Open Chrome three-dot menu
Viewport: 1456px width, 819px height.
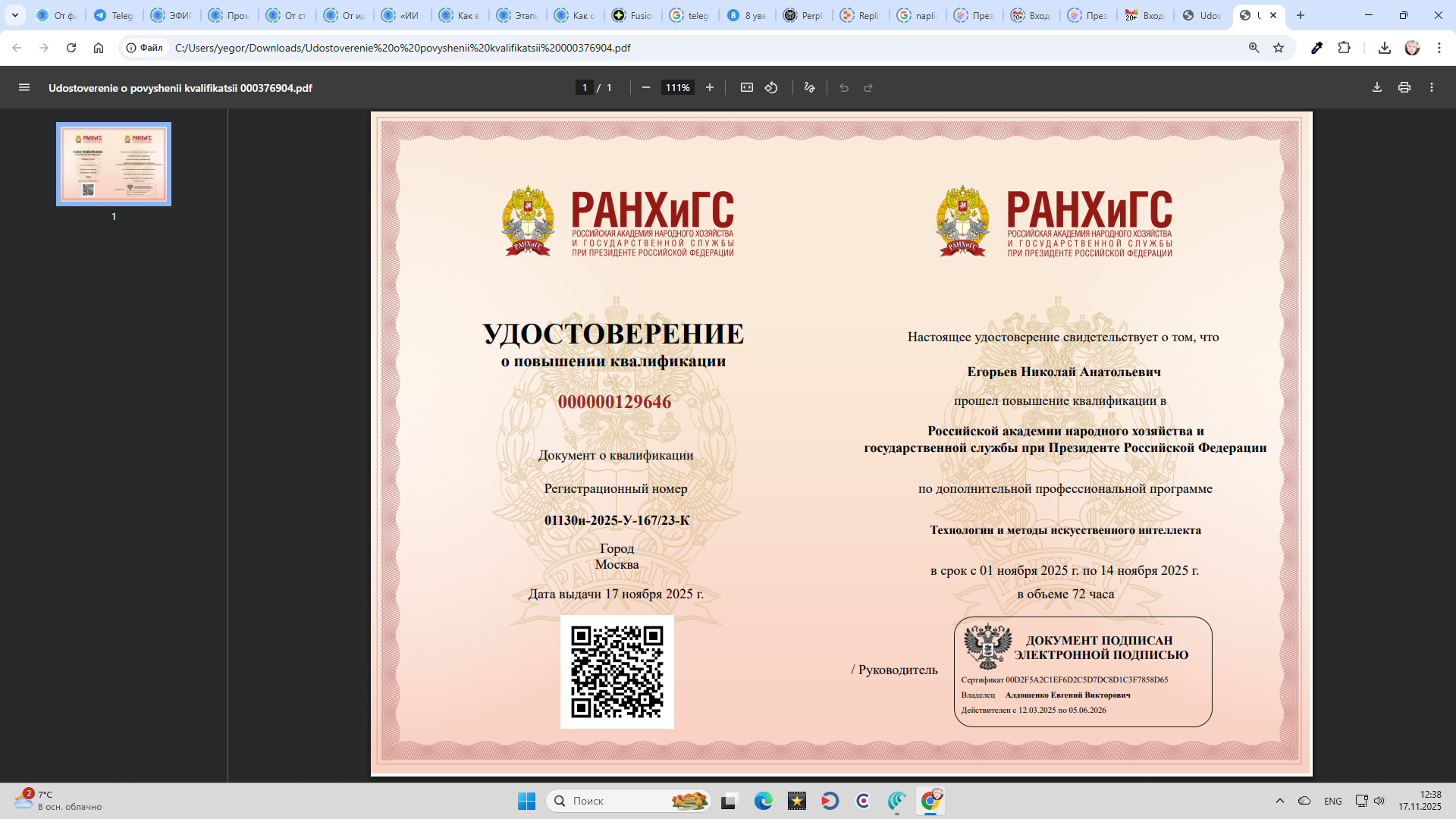(x=1439, y=48)
